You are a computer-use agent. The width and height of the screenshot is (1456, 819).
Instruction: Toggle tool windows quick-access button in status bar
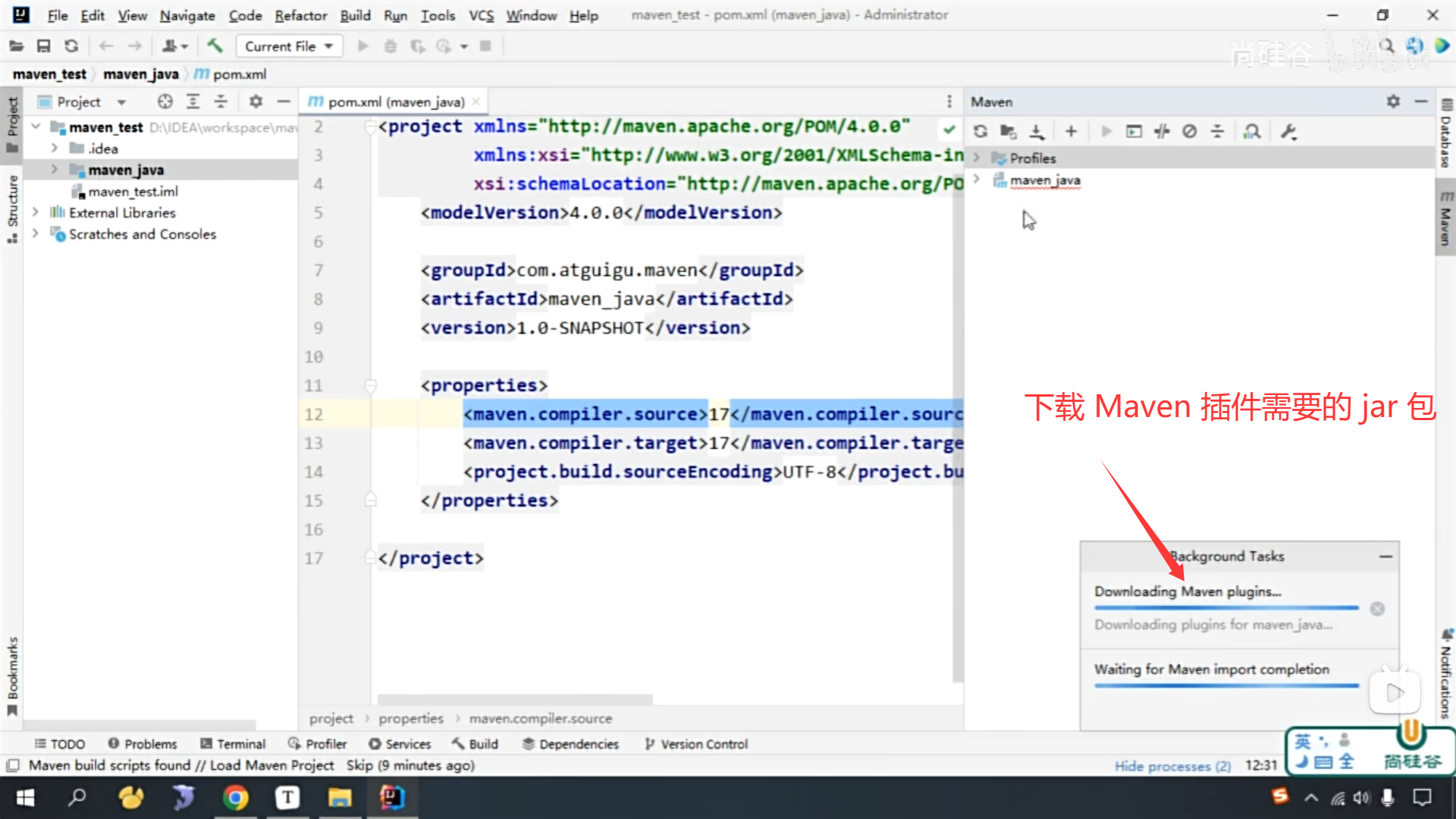pos(13,766)
